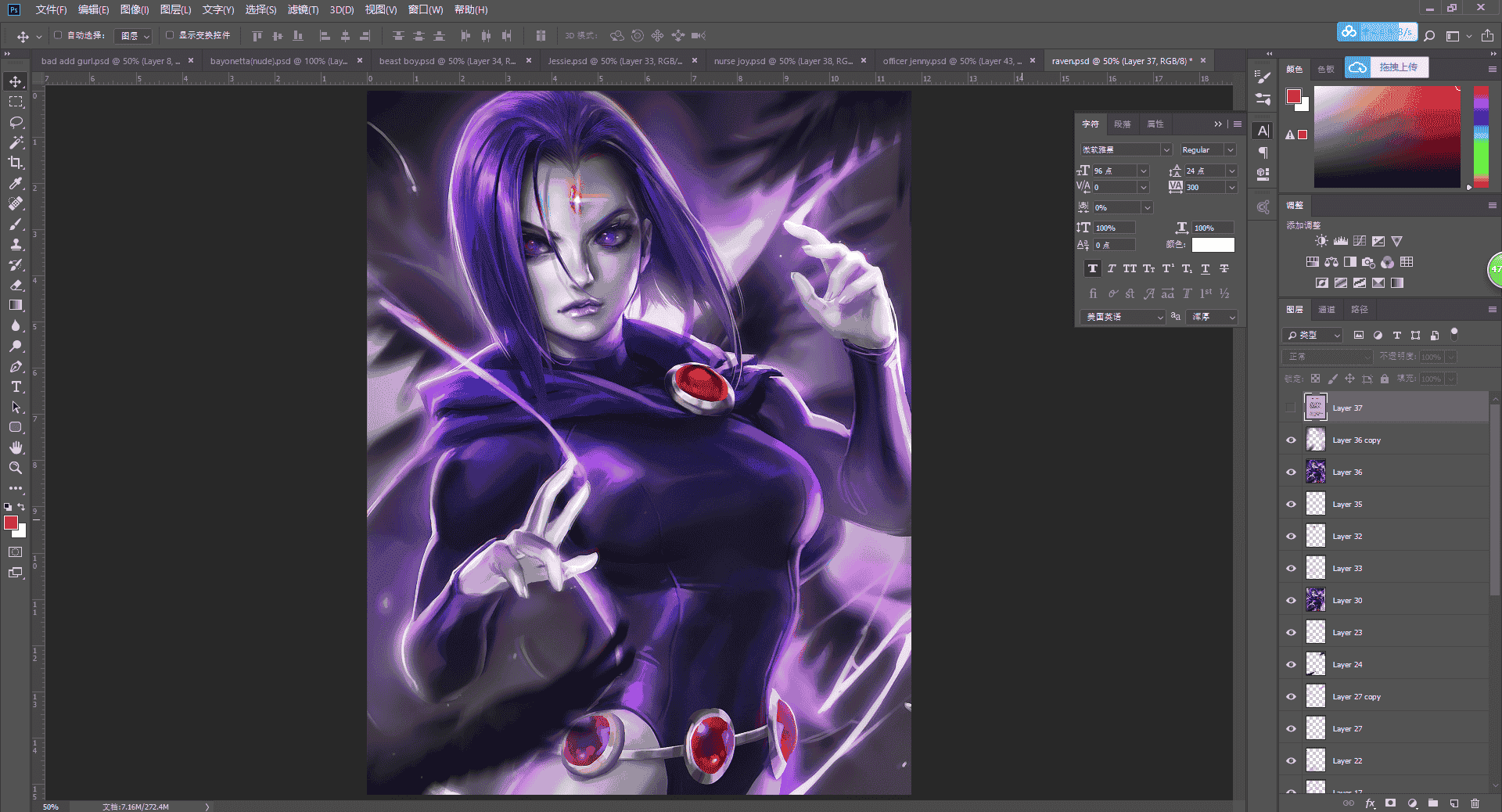Click the foreground color swatch in toolbar
The width and height of the screenshot is (1502, 812).
pos(11,523)
